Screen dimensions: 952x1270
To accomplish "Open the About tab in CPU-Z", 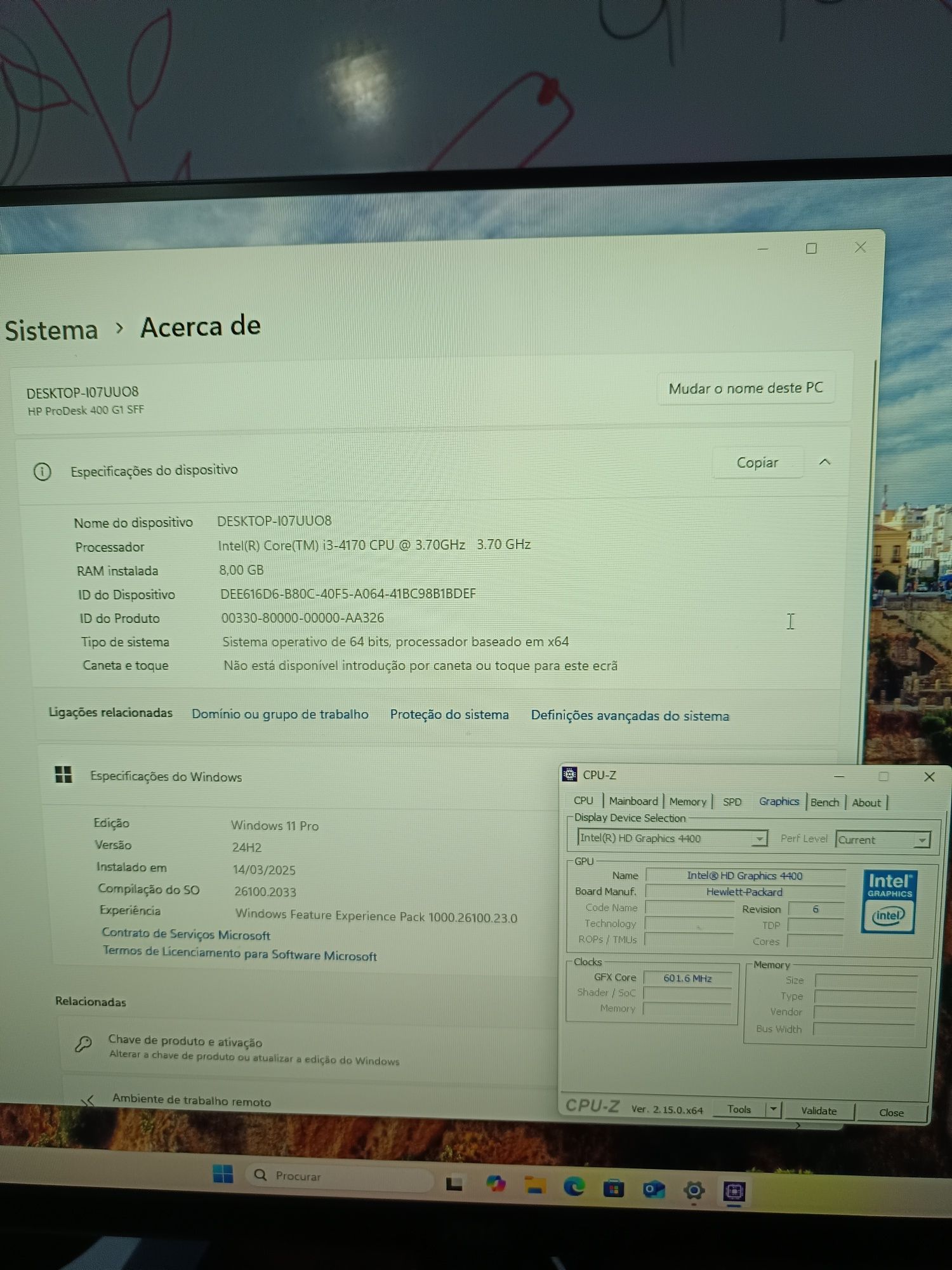I will tap(866, 803).
